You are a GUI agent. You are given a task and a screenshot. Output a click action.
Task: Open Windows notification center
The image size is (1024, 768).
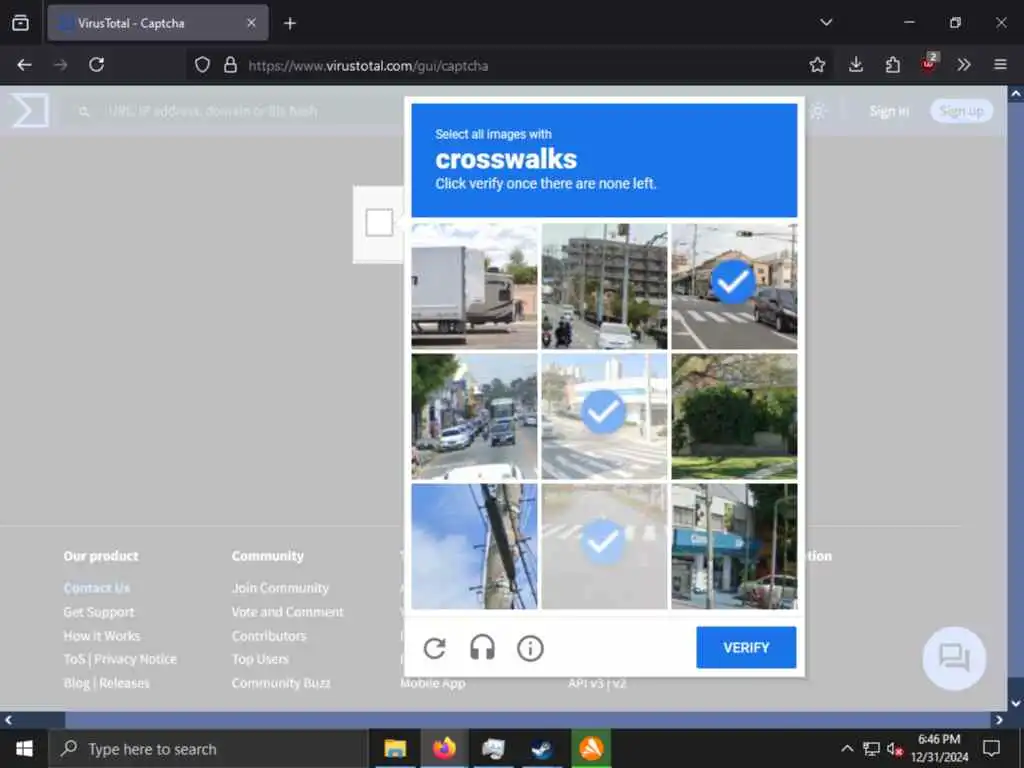(991, 748)
